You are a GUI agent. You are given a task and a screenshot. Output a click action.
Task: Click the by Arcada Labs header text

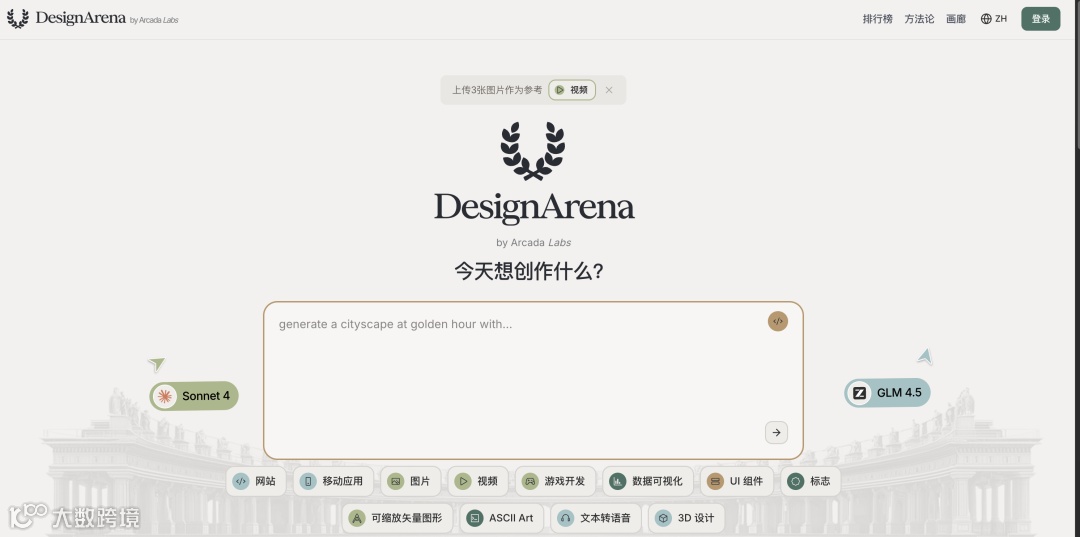pos(154,20)
